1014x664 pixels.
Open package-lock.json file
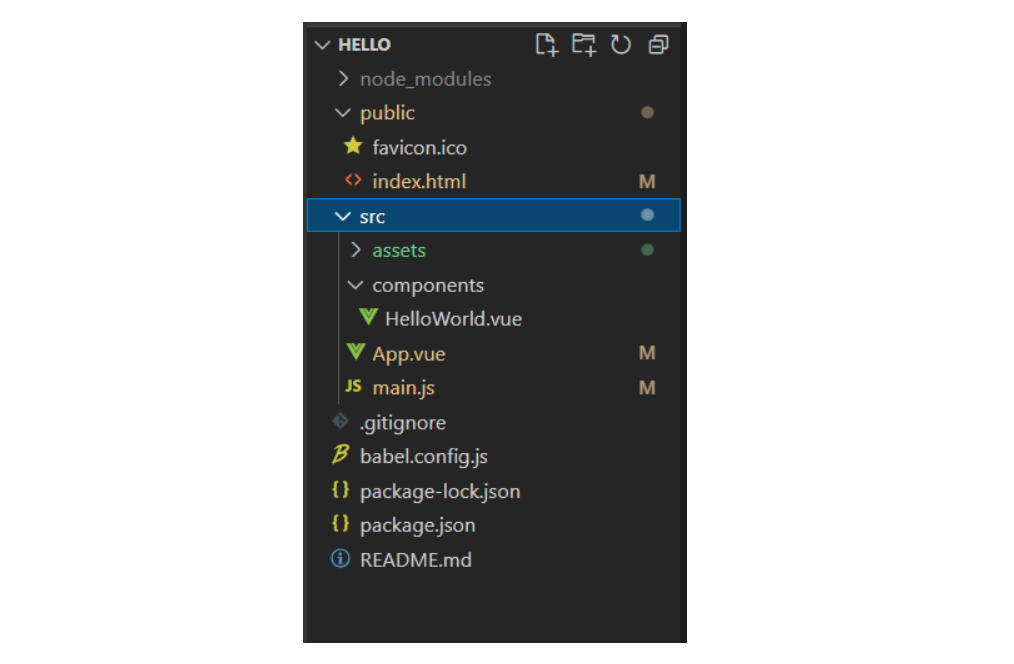coord(439,491)
